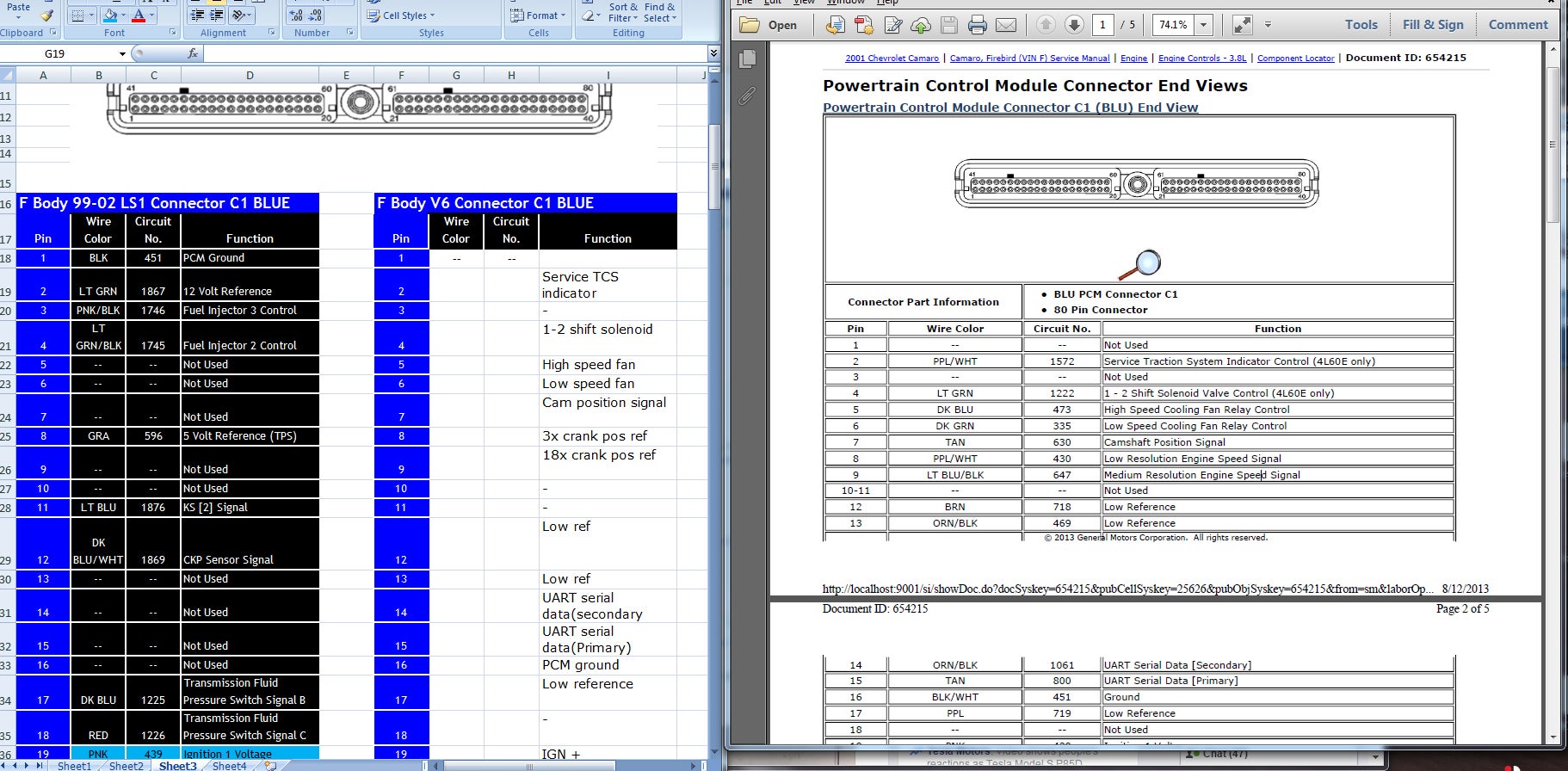Switch to the Sheet4 tab
This screenshot has width=1568, height=771.
click(229, 765)
